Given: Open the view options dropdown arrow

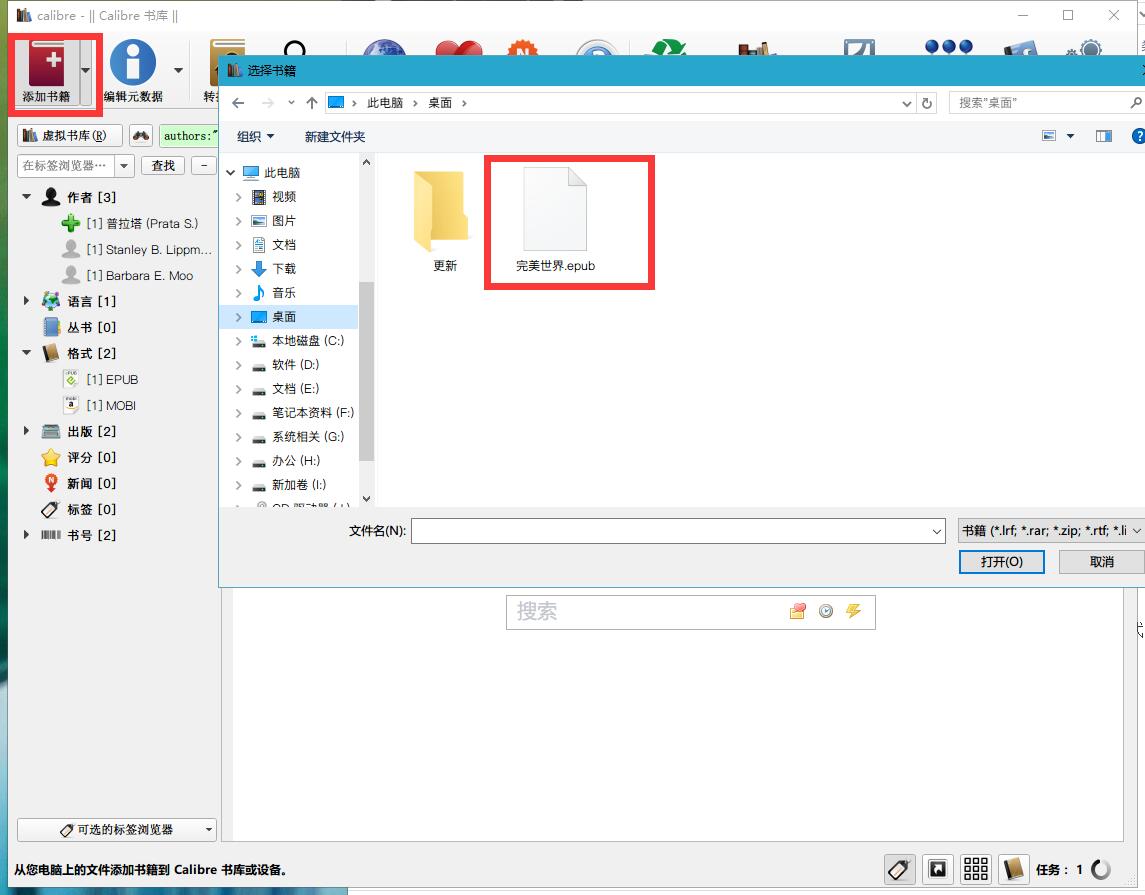Looking at the screenshot, I should (1071, 136).
